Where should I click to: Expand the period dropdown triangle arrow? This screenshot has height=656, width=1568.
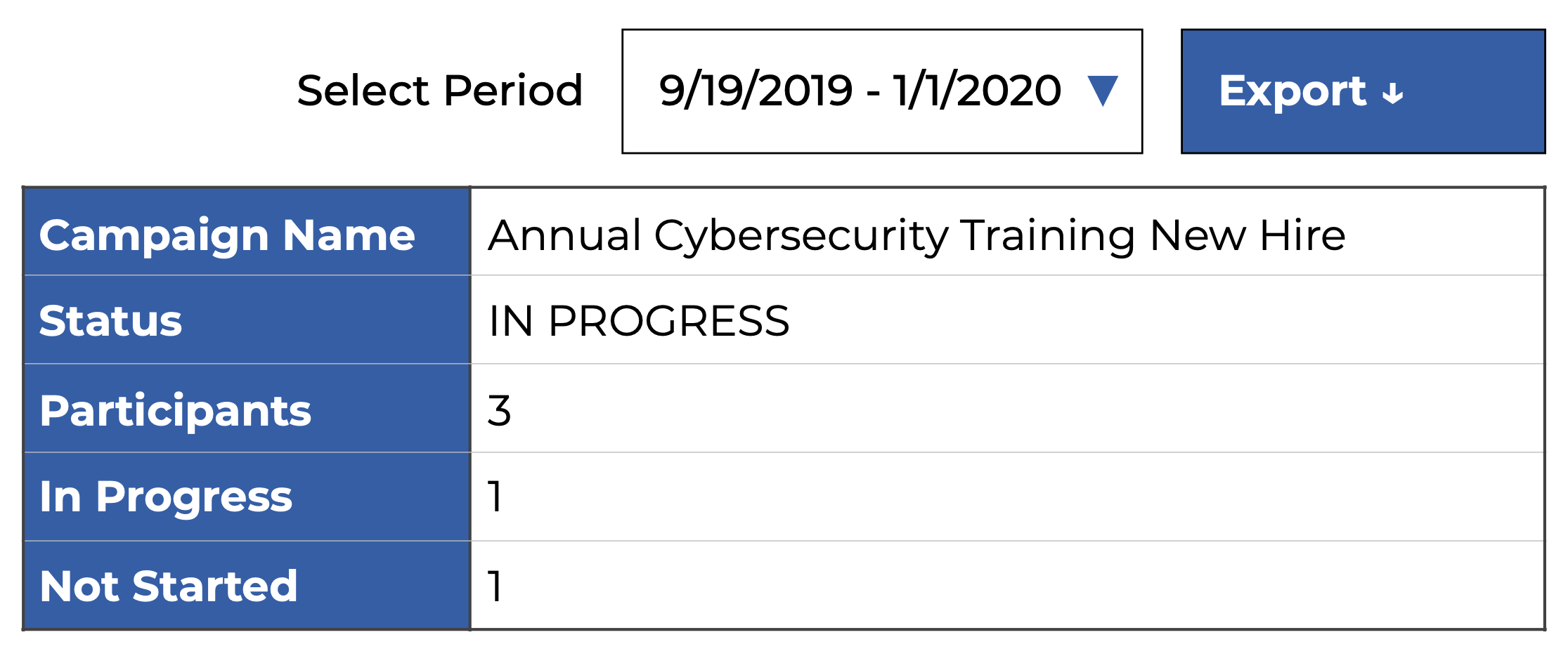click(x=1102, y=91)
